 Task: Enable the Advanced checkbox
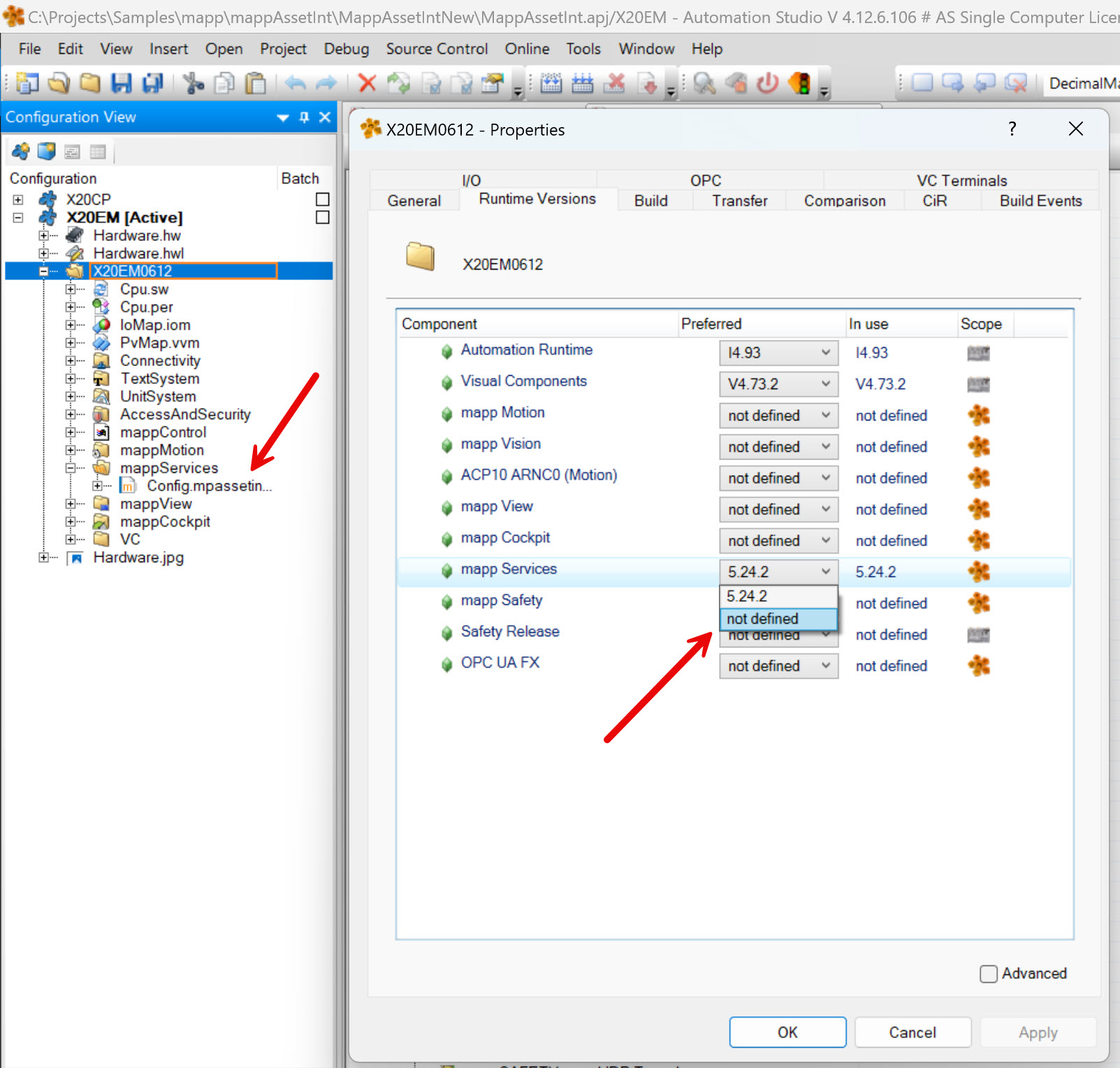pos(988,974)
